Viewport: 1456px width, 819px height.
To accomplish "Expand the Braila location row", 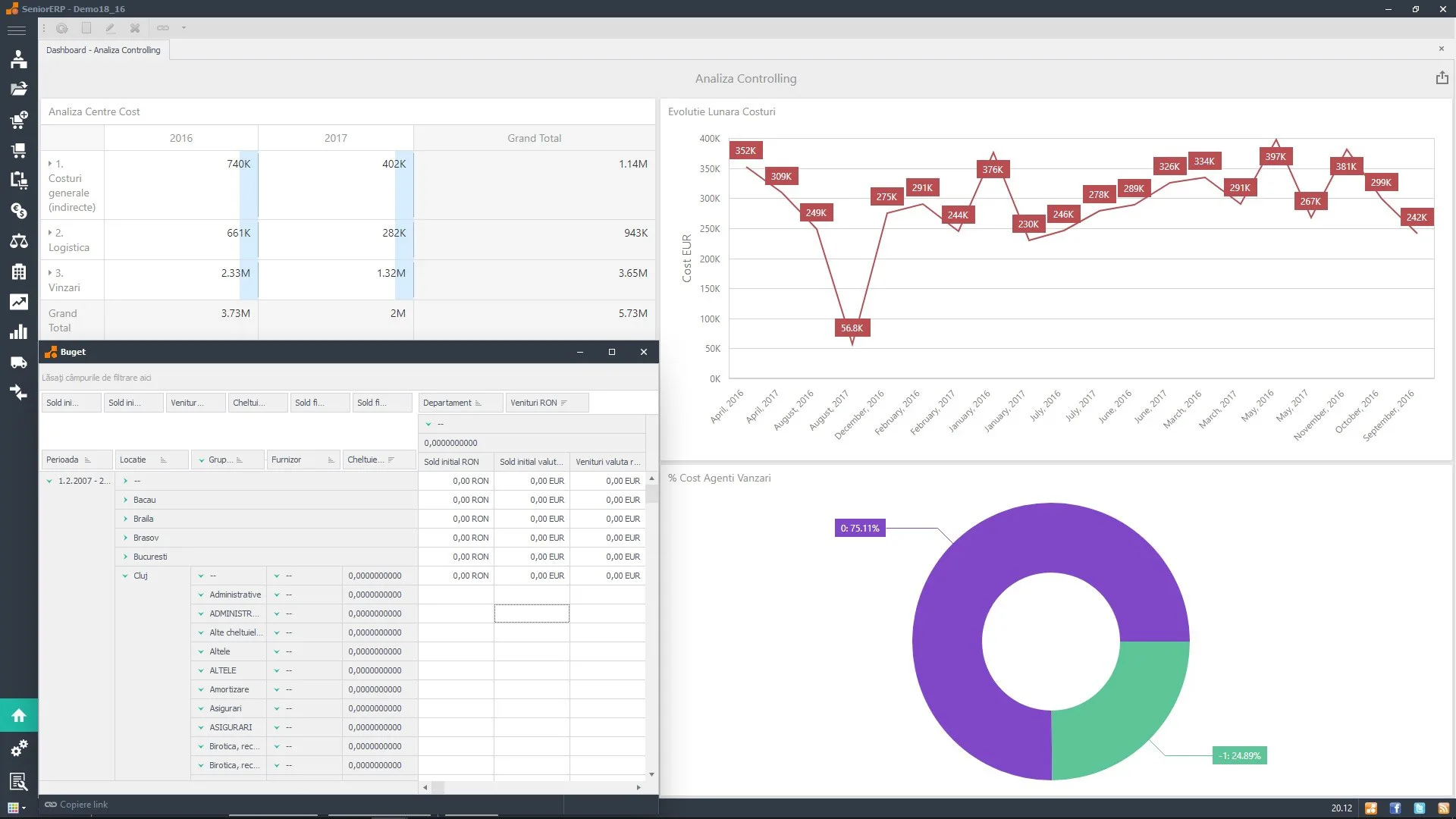I will pyautogui.click(x=125, y=519).
